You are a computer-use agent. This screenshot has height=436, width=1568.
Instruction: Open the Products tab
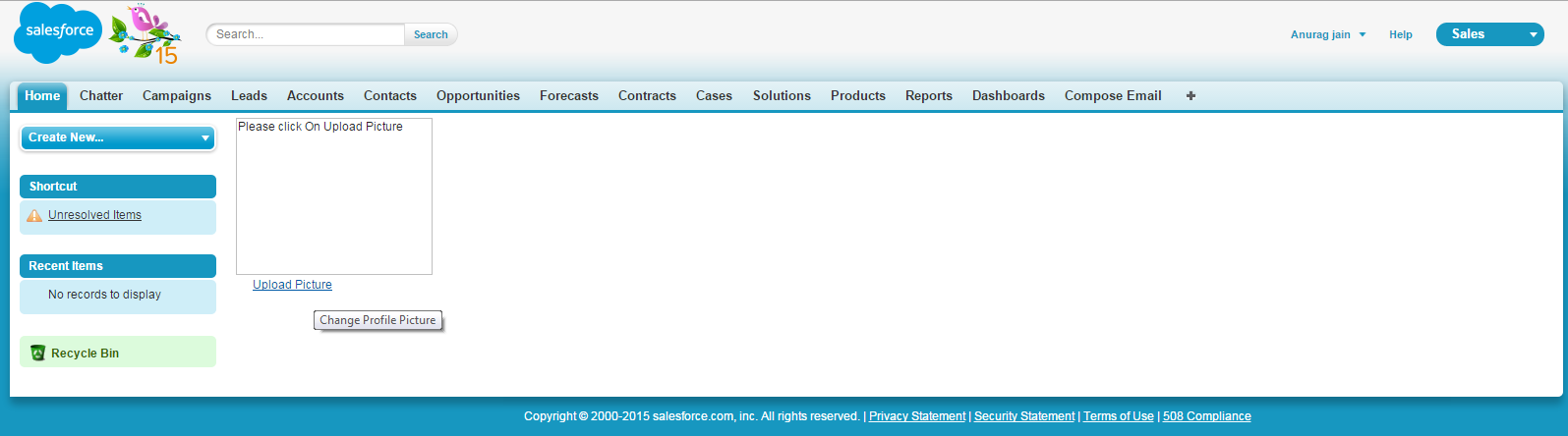pos(858,95)
